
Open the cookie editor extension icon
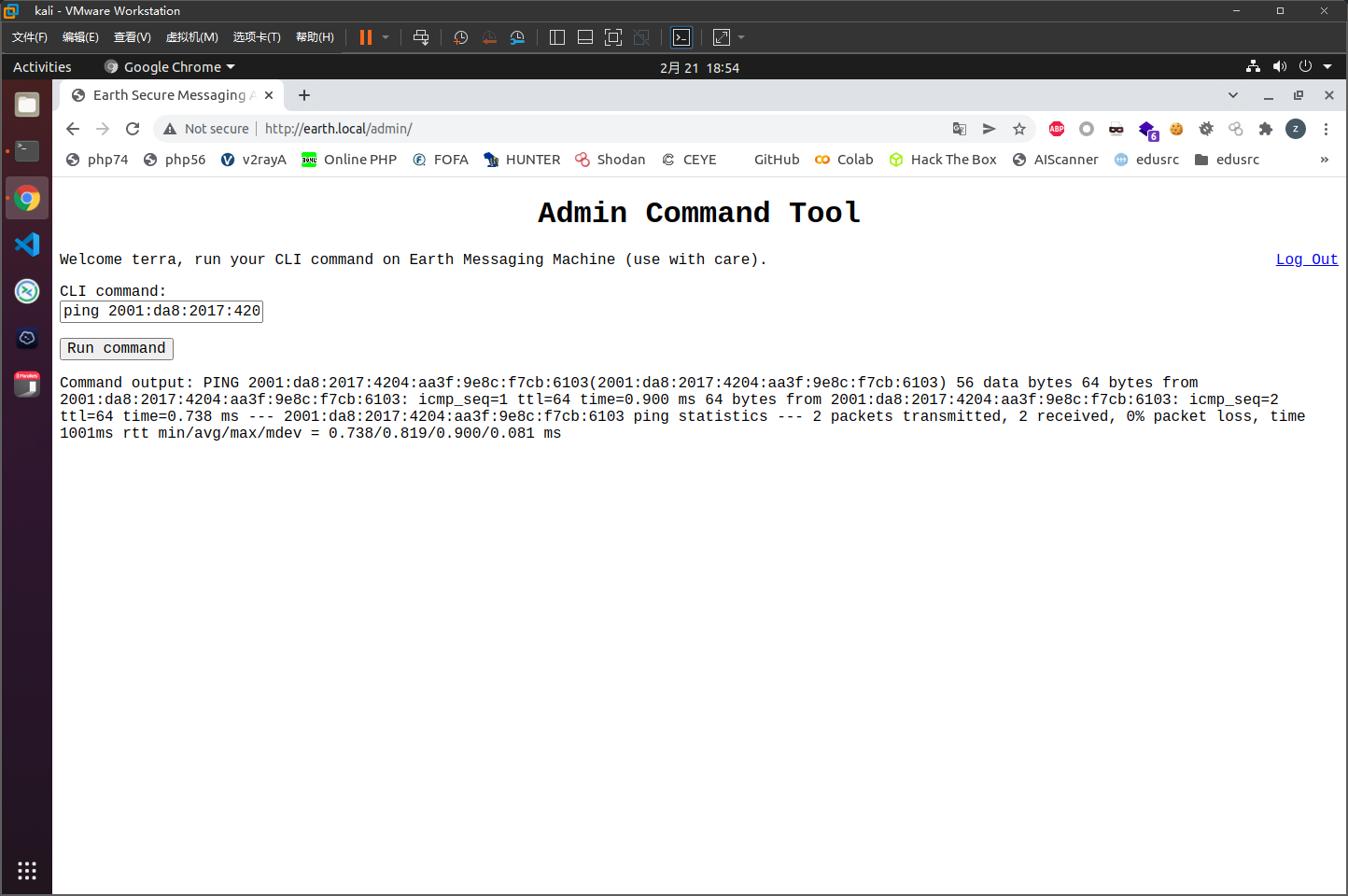click(1176, 129)
